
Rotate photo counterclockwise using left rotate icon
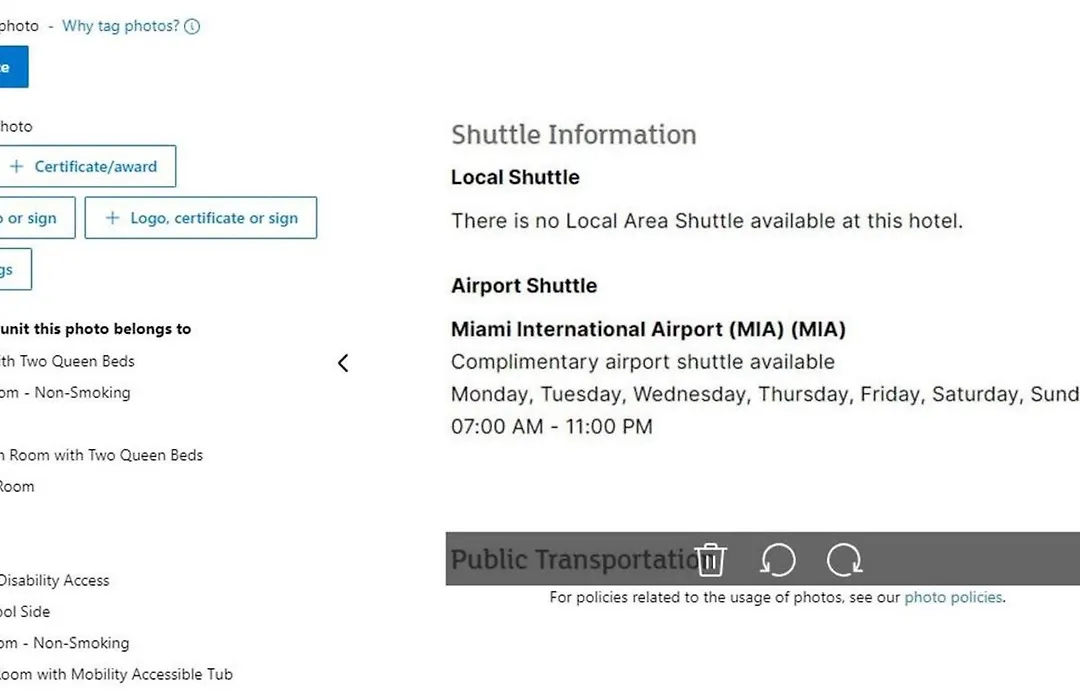point(778,559)
